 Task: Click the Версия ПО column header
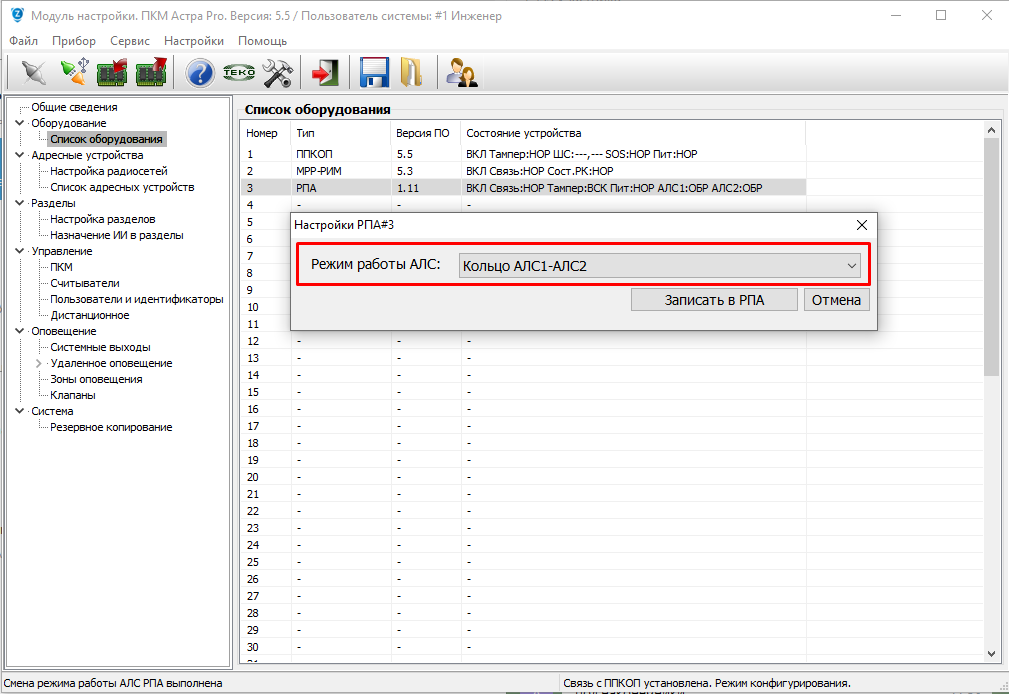click(426, 133)
